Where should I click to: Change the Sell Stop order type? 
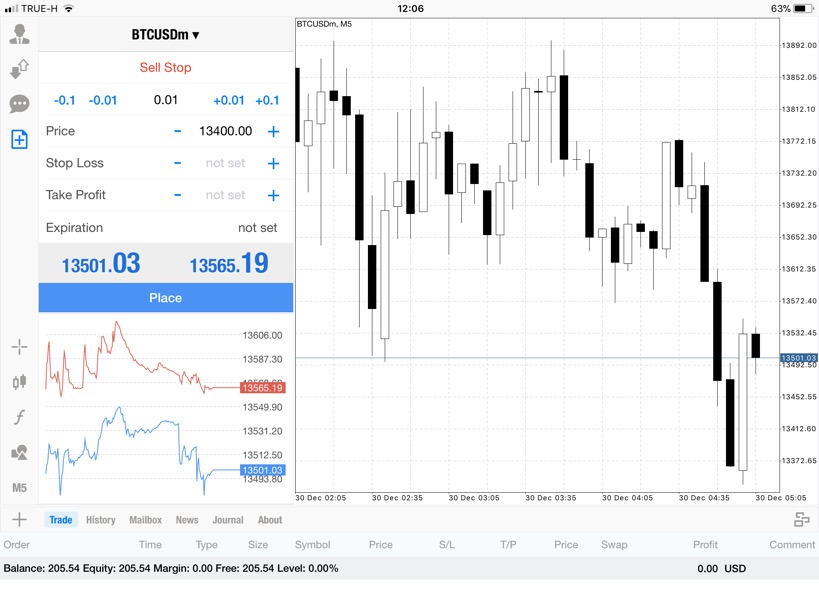click(x=165, y=68)
